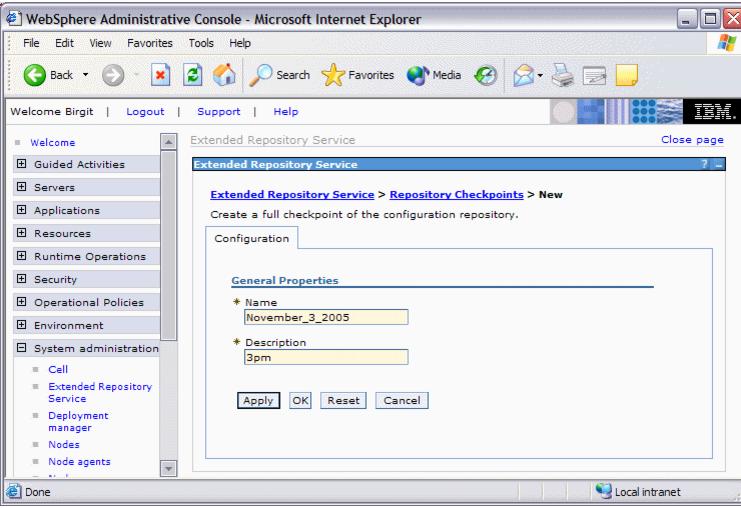The image size is (741, 508).
Task: Open the File menu
Action: 31,43
